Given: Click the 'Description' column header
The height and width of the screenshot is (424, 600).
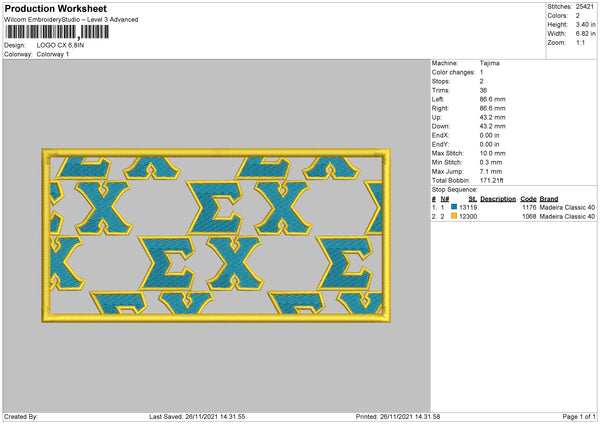Looking at the screenshot, I should (498, 199).
